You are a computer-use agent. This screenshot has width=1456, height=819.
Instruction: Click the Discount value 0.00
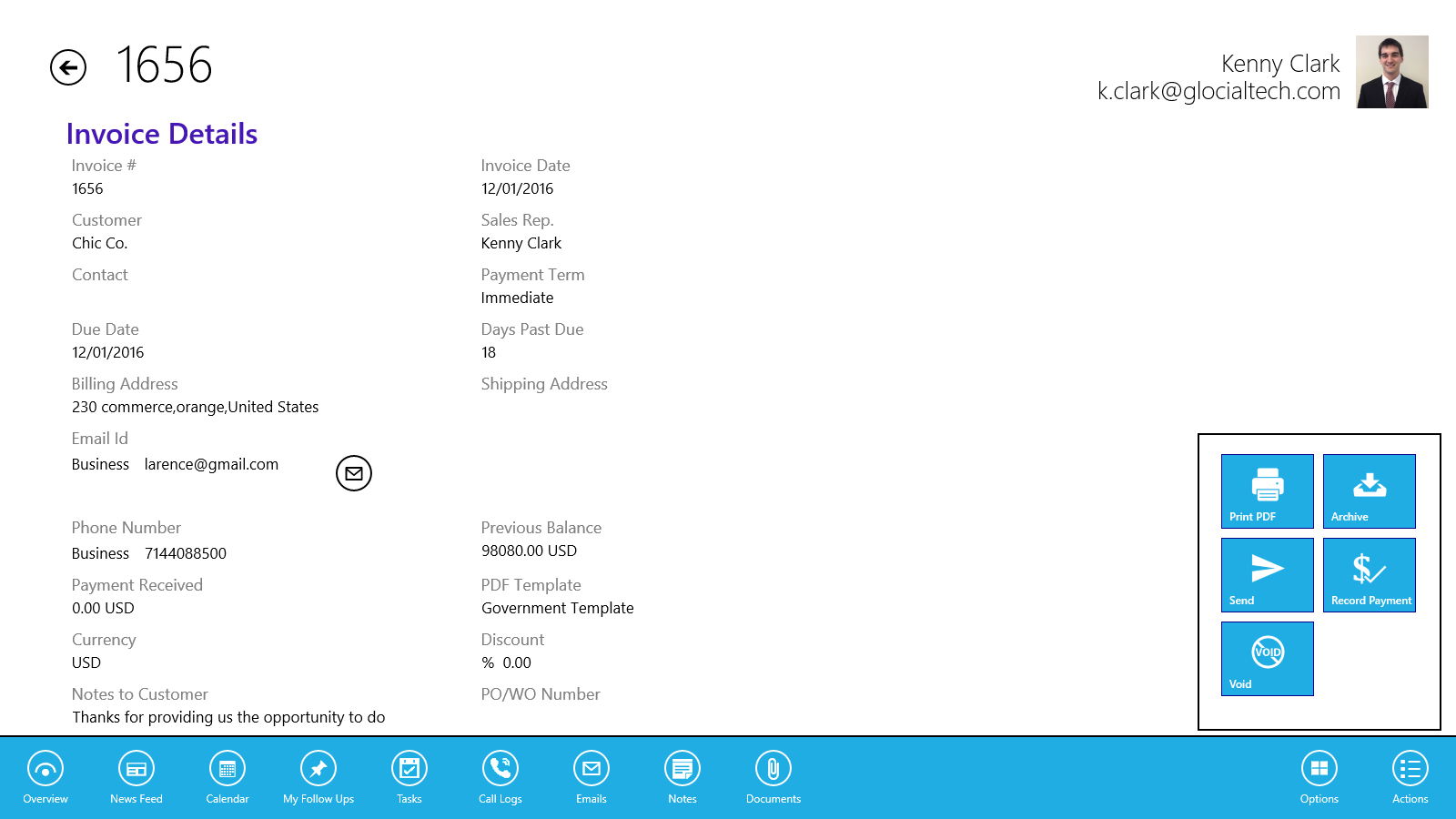[517, 662]
